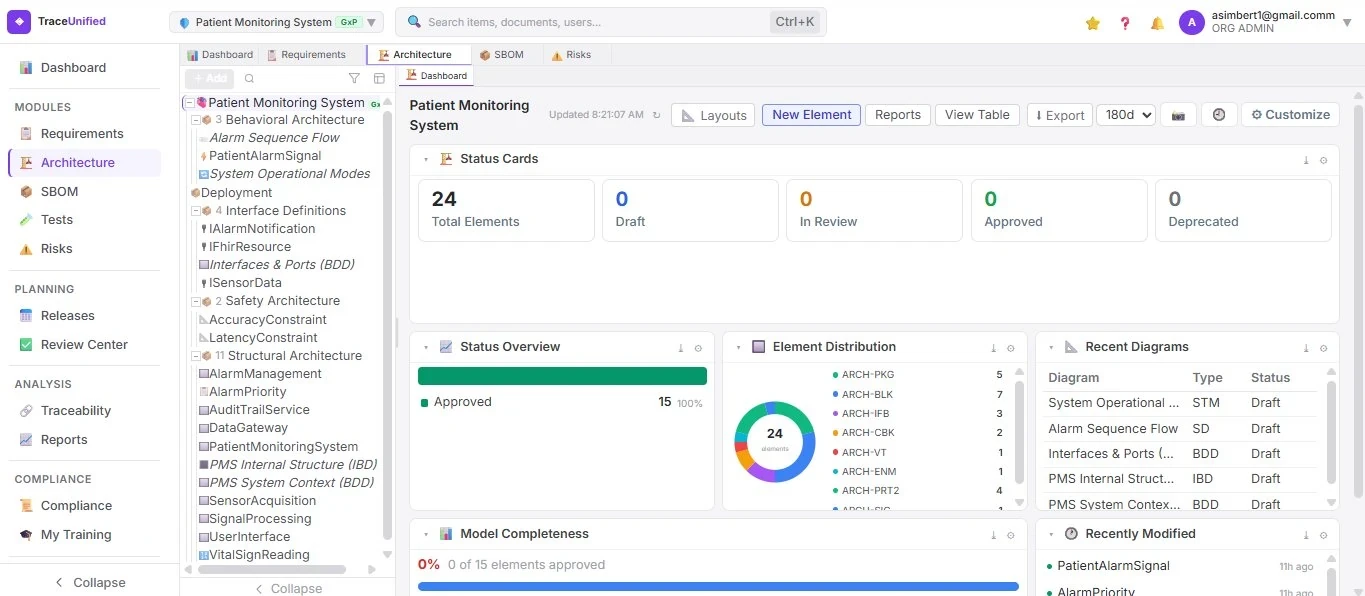The height and width of the screenshot is (596, 1365).
Task: Switch to the Risks top tab
Action: point(571,55)
